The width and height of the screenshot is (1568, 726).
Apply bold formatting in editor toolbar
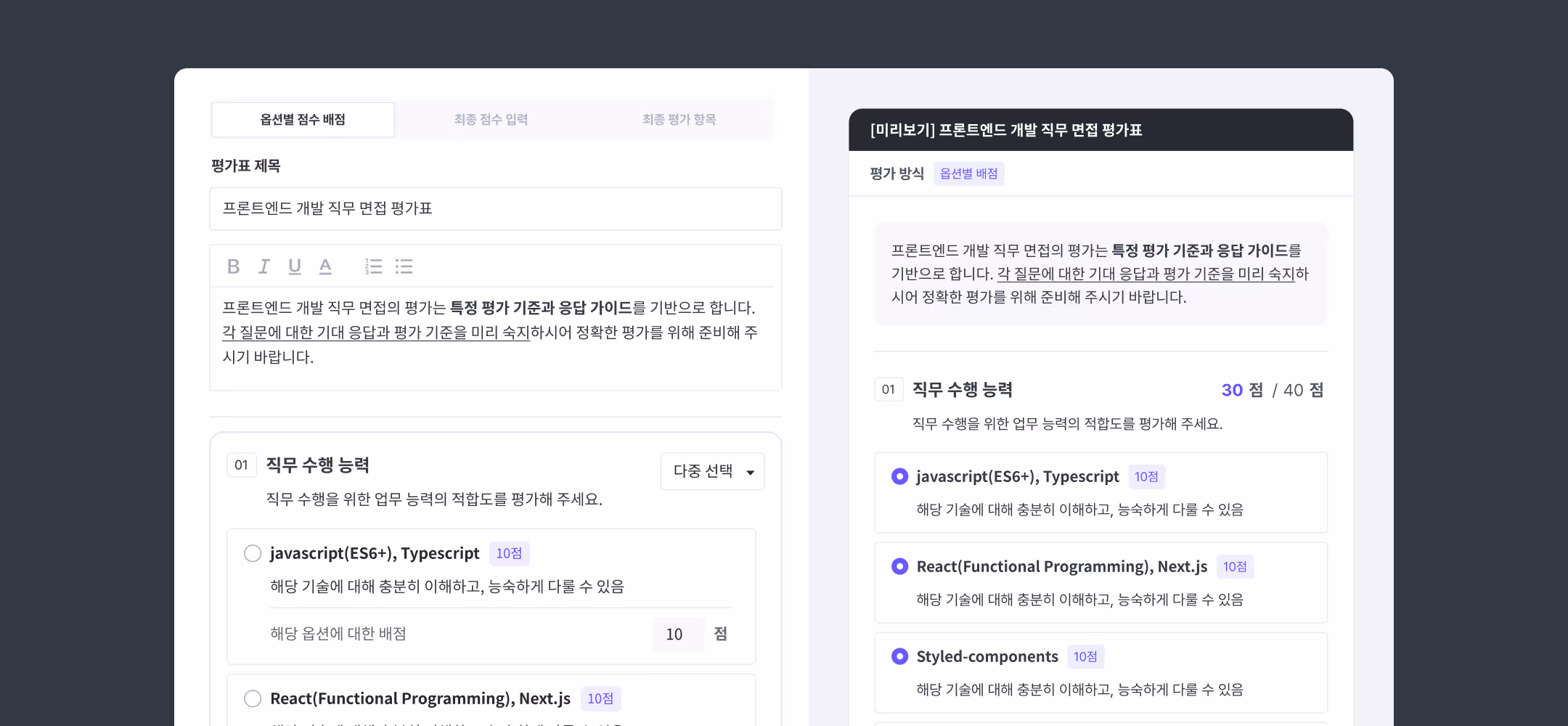pos(233,266)
